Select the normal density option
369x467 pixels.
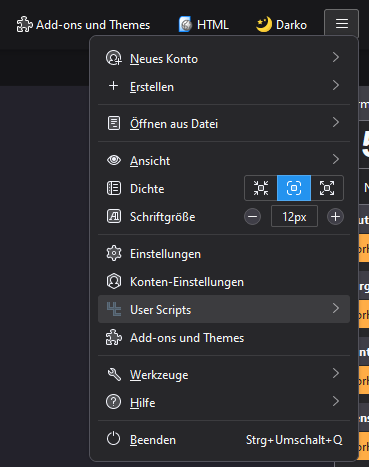(294, 188)
